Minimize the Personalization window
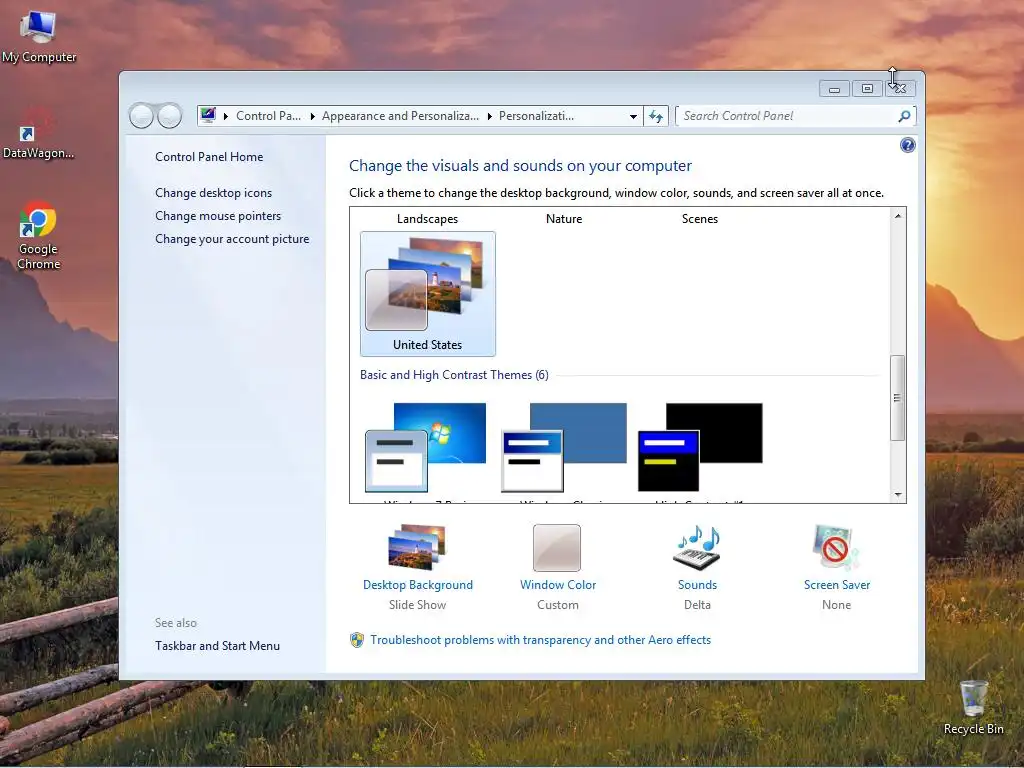 click(834, 89)
